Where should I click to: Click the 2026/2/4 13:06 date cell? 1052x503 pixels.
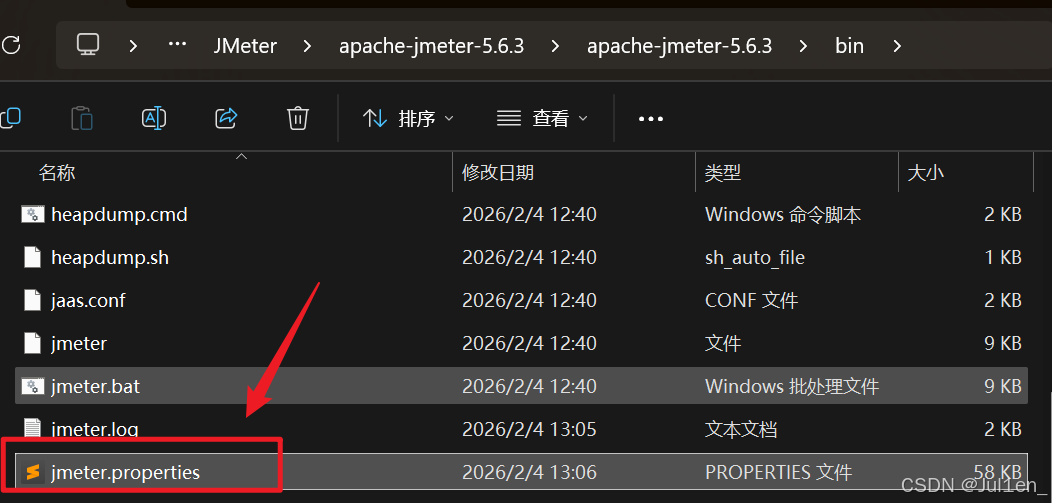pyautogui.click(x=529, y=472)
